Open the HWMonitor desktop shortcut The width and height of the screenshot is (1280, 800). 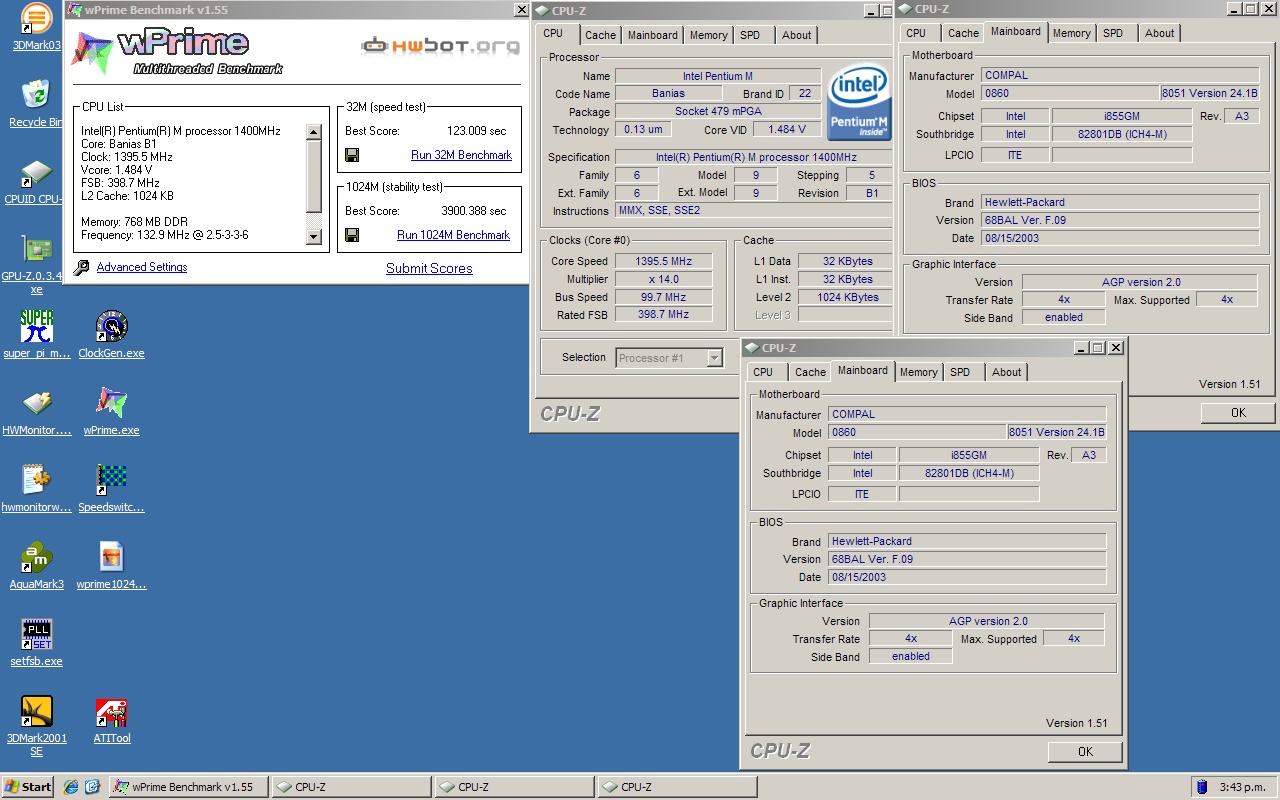(x=37, y=411)
